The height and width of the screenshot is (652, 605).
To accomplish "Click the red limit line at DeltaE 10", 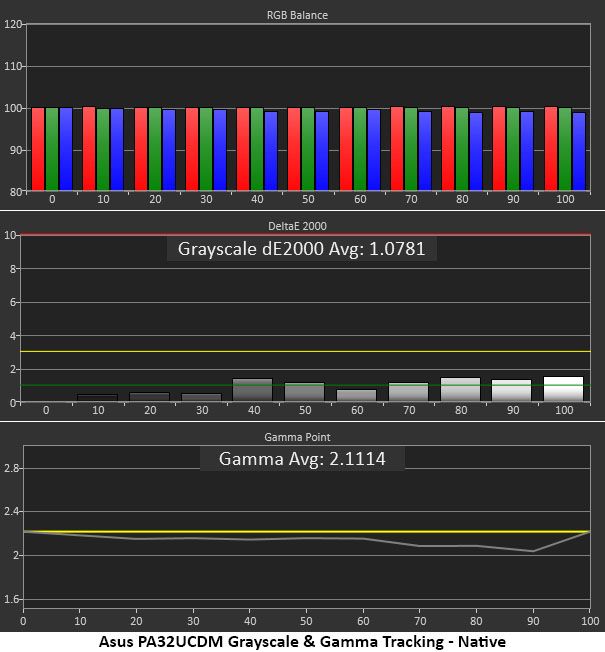I will (x=306, y=235).
